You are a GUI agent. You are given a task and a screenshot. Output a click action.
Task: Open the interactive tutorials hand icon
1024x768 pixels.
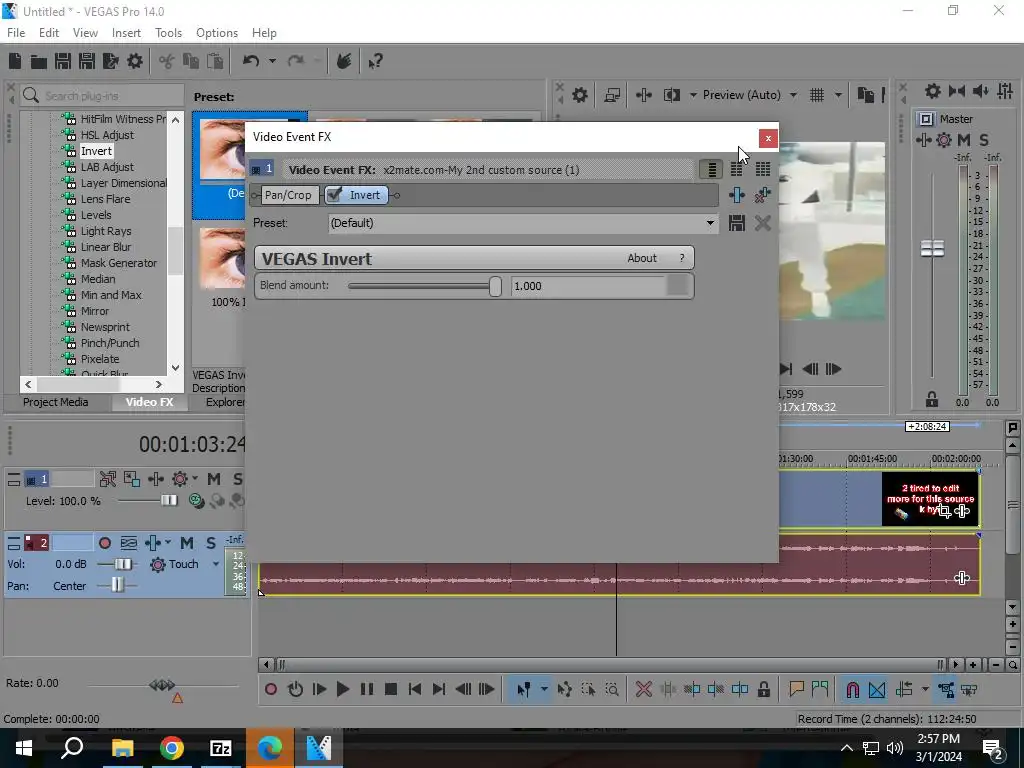click(x=344, y=61)
